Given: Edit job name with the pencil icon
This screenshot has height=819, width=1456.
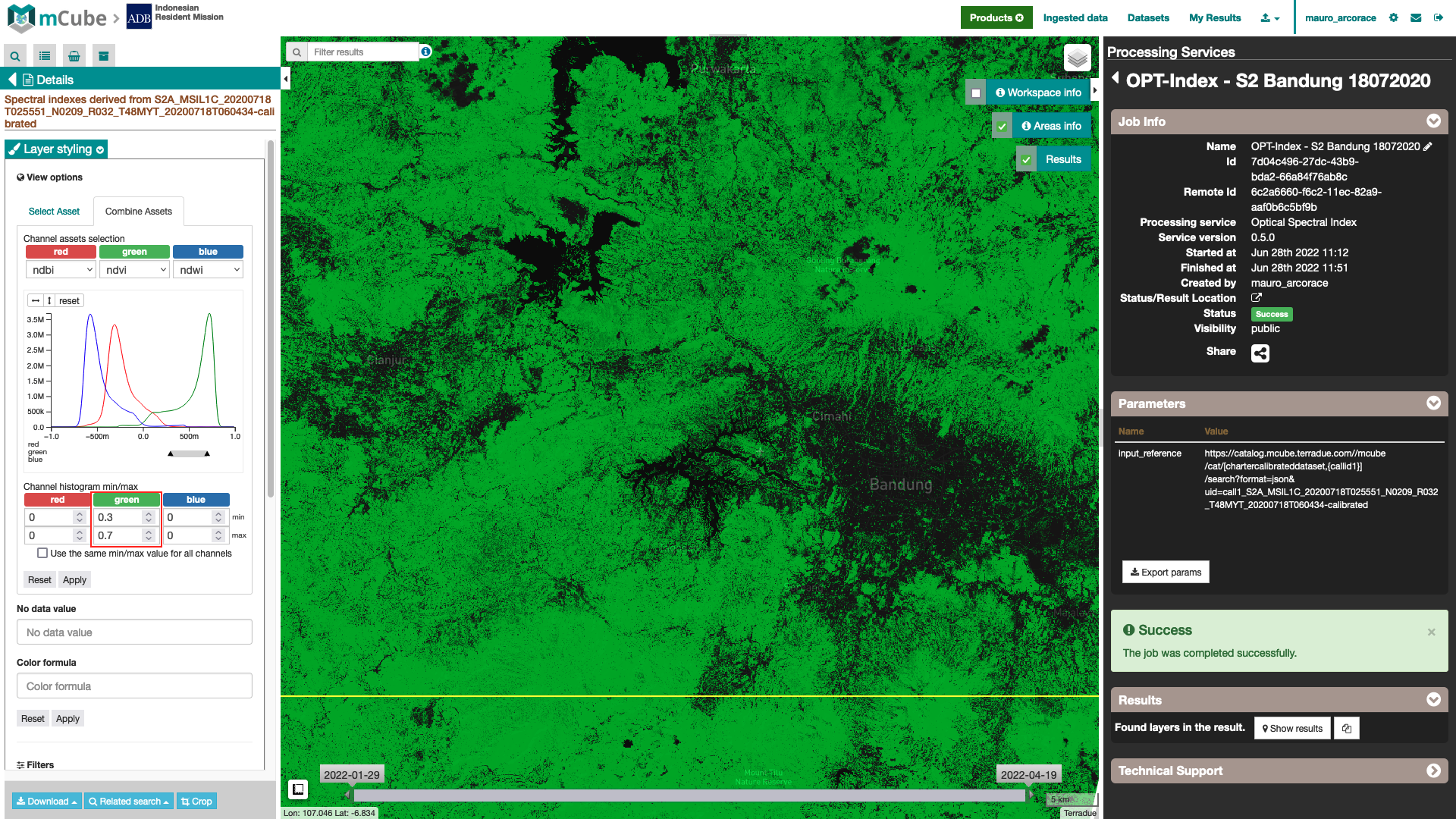Looking at the screenshot, I should 1428,146.
